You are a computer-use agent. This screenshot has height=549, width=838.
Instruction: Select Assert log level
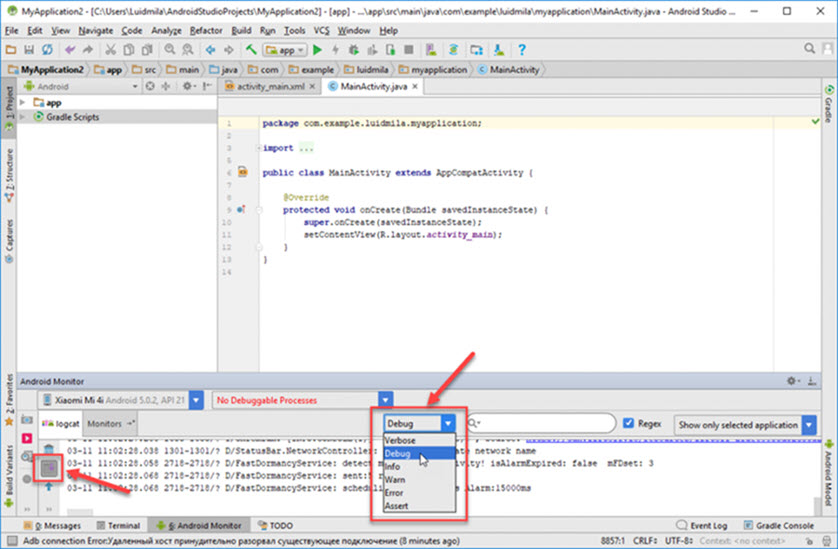point(419,506)
